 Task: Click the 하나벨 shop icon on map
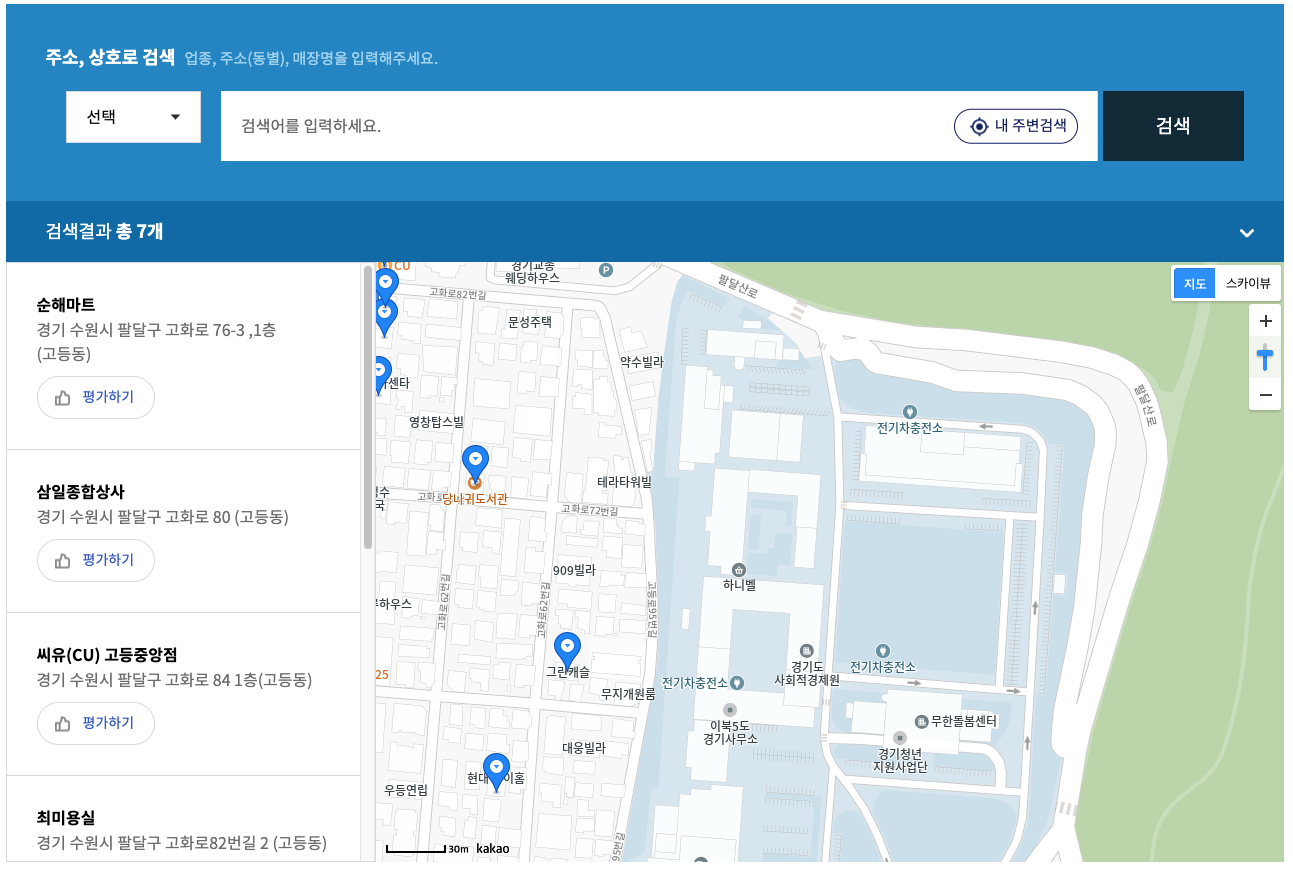tap(739, 569)
